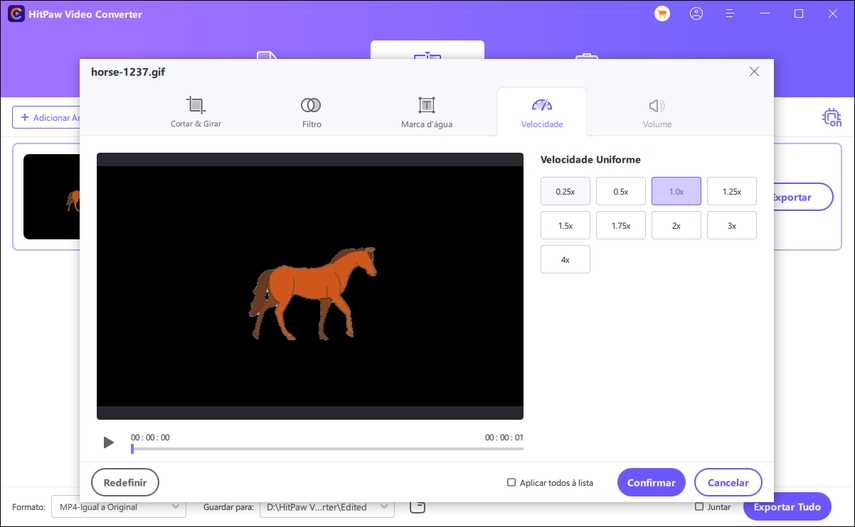Viewport: 855px width, 527px height.
Task: Choose the 1.0x speed option
Action: coord(676,191)
